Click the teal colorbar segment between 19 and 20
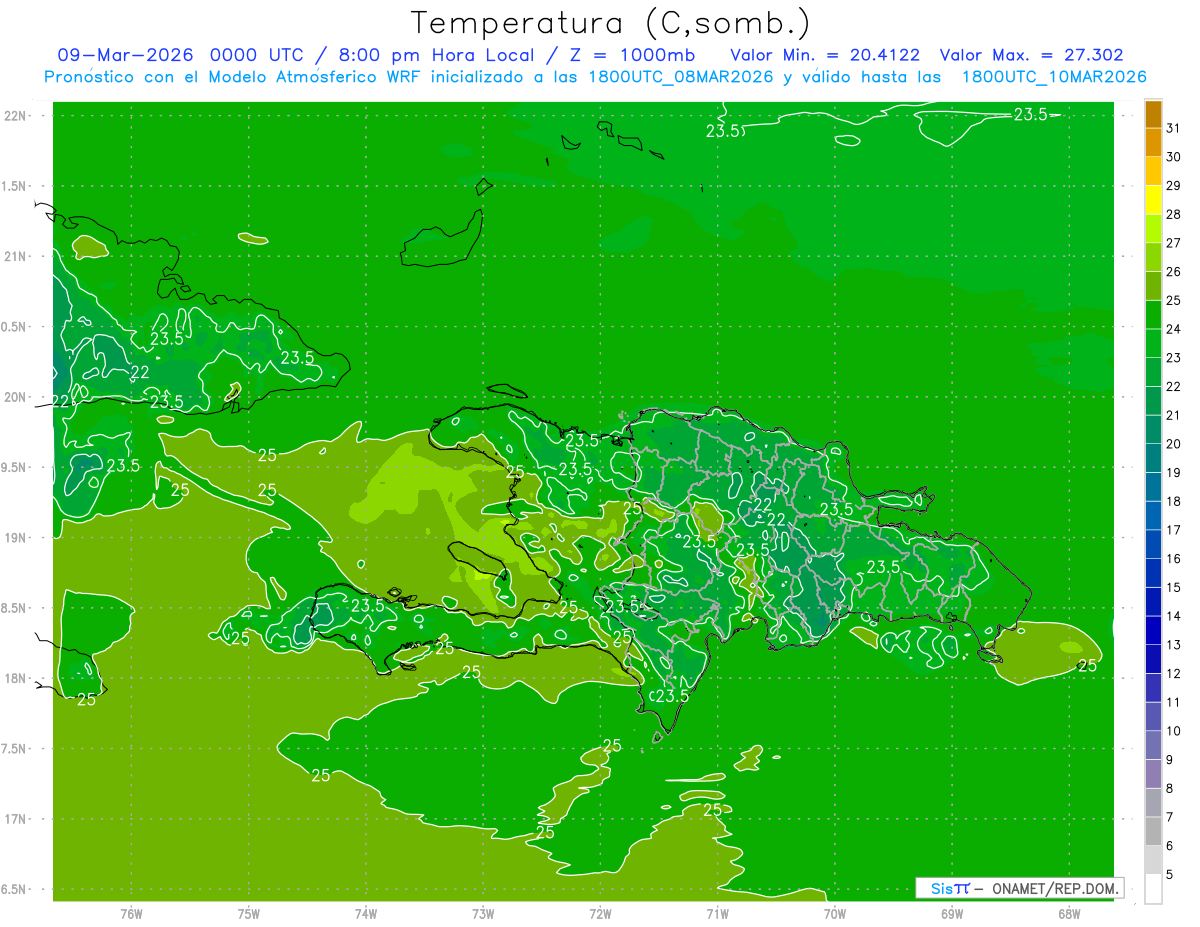The height and width of the screenshot is (927, 1200). [1153, 458]
